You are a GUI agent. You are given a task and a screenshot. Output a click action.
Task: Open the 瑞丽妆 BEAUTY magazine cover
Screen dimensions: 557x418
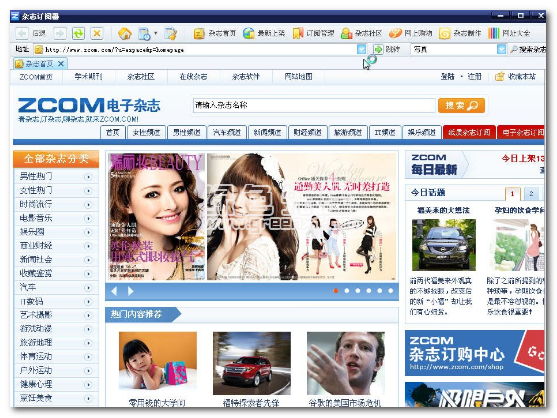[157, 217]
